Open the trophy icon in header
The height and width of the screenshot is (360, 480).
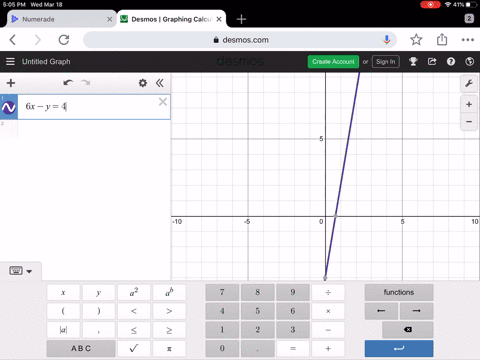pyautogui.click(x=413, y=62)
